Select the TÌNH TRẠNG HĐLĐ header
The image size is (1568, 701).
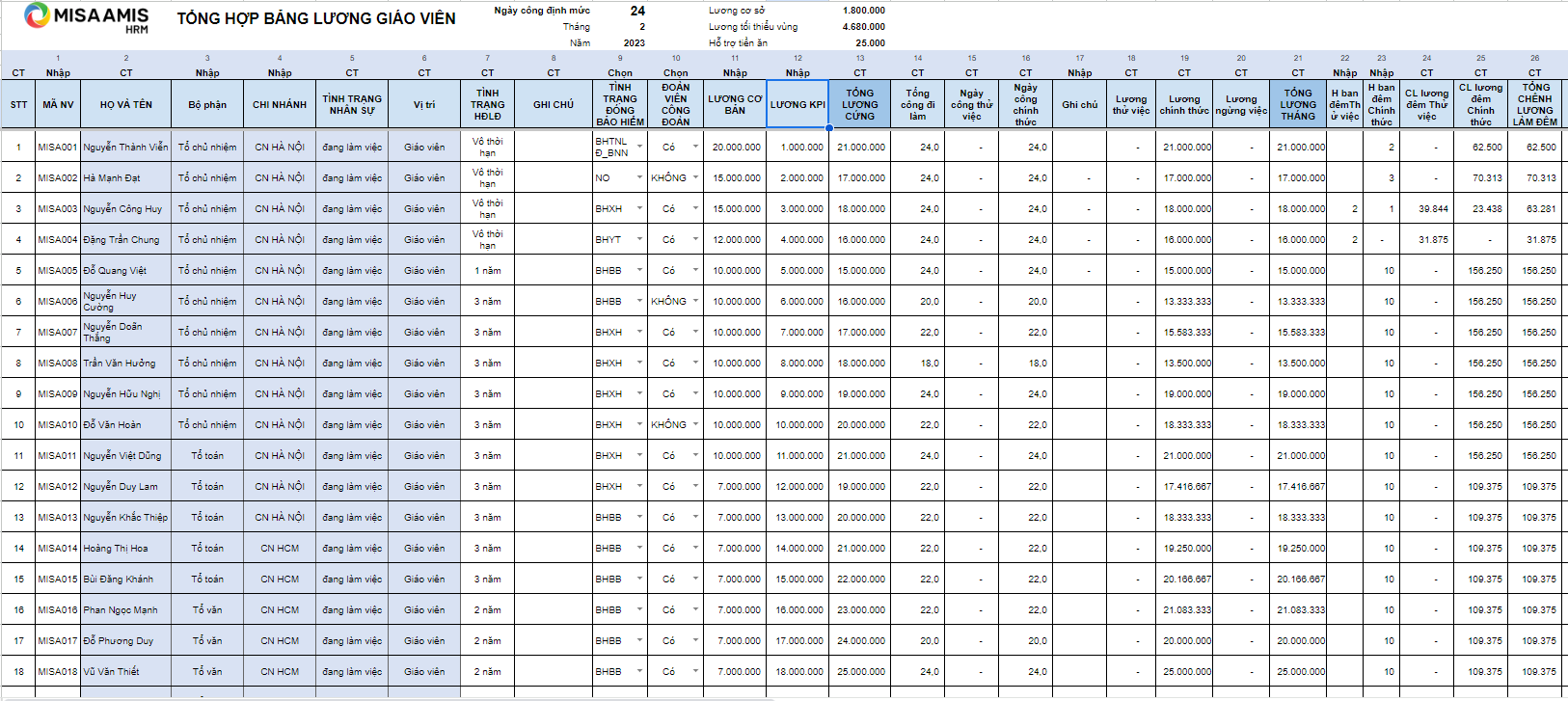coord(488,104)
